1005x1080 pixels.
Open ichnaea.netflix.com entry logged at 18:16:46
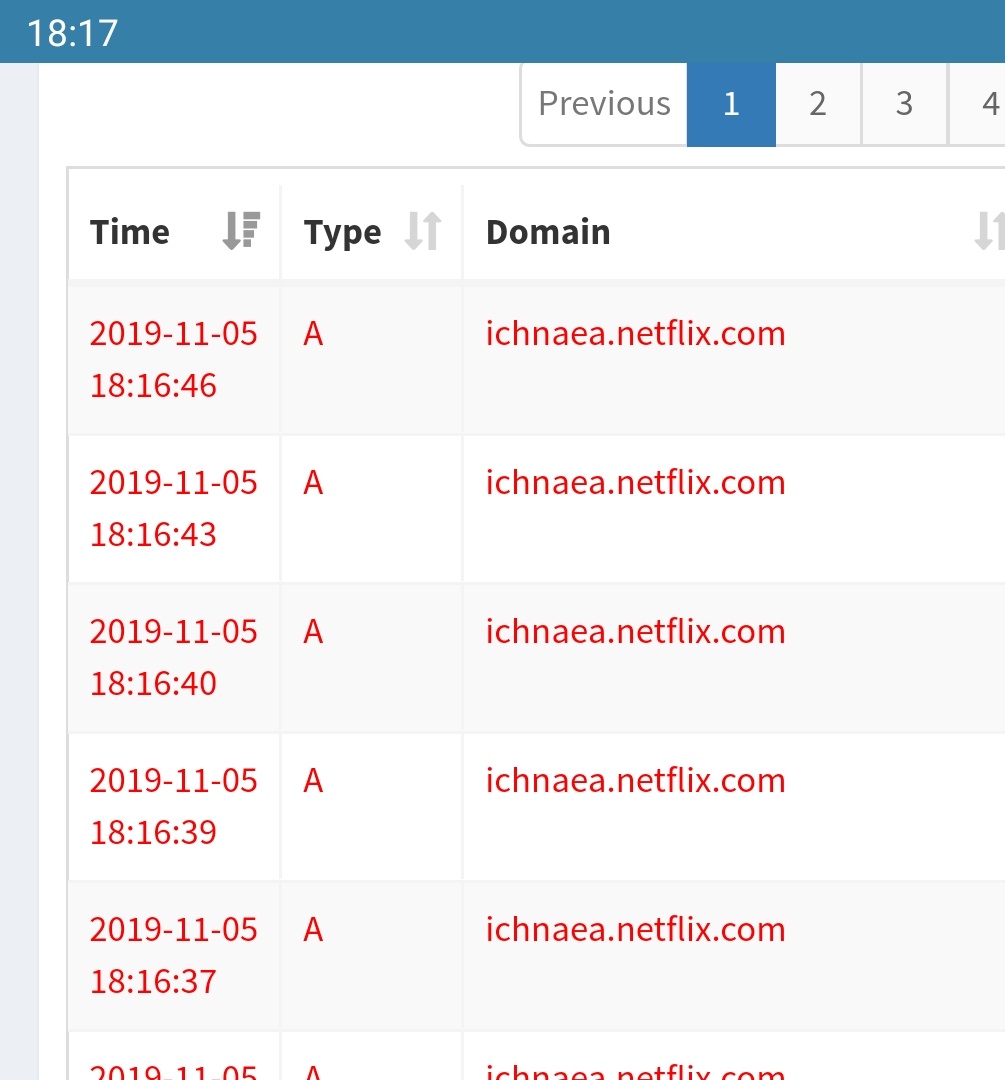tap(635, 334)
